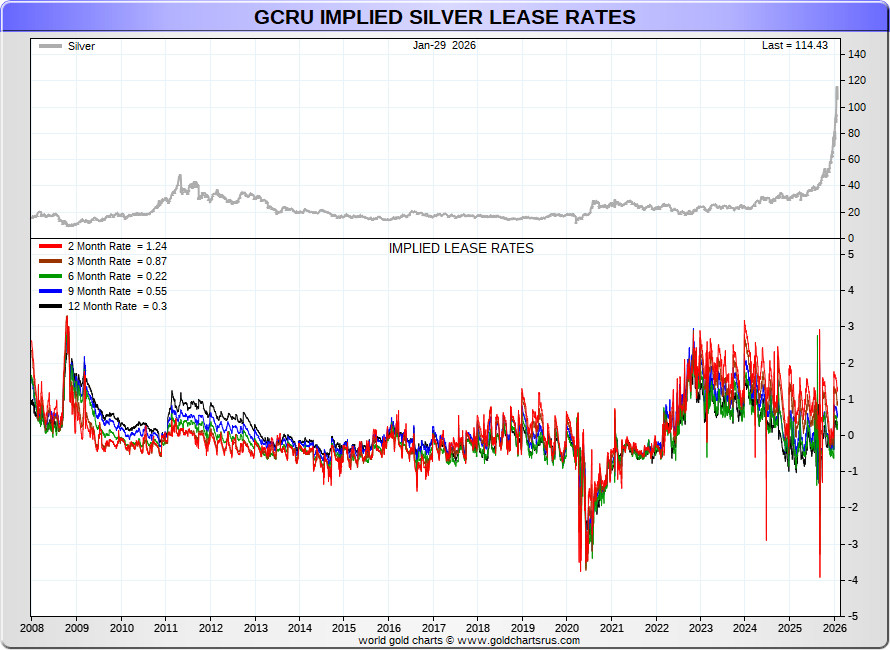890x650 pixels.
Task: Click the green 6 Month Rate legend swatch
Action: 51,276
